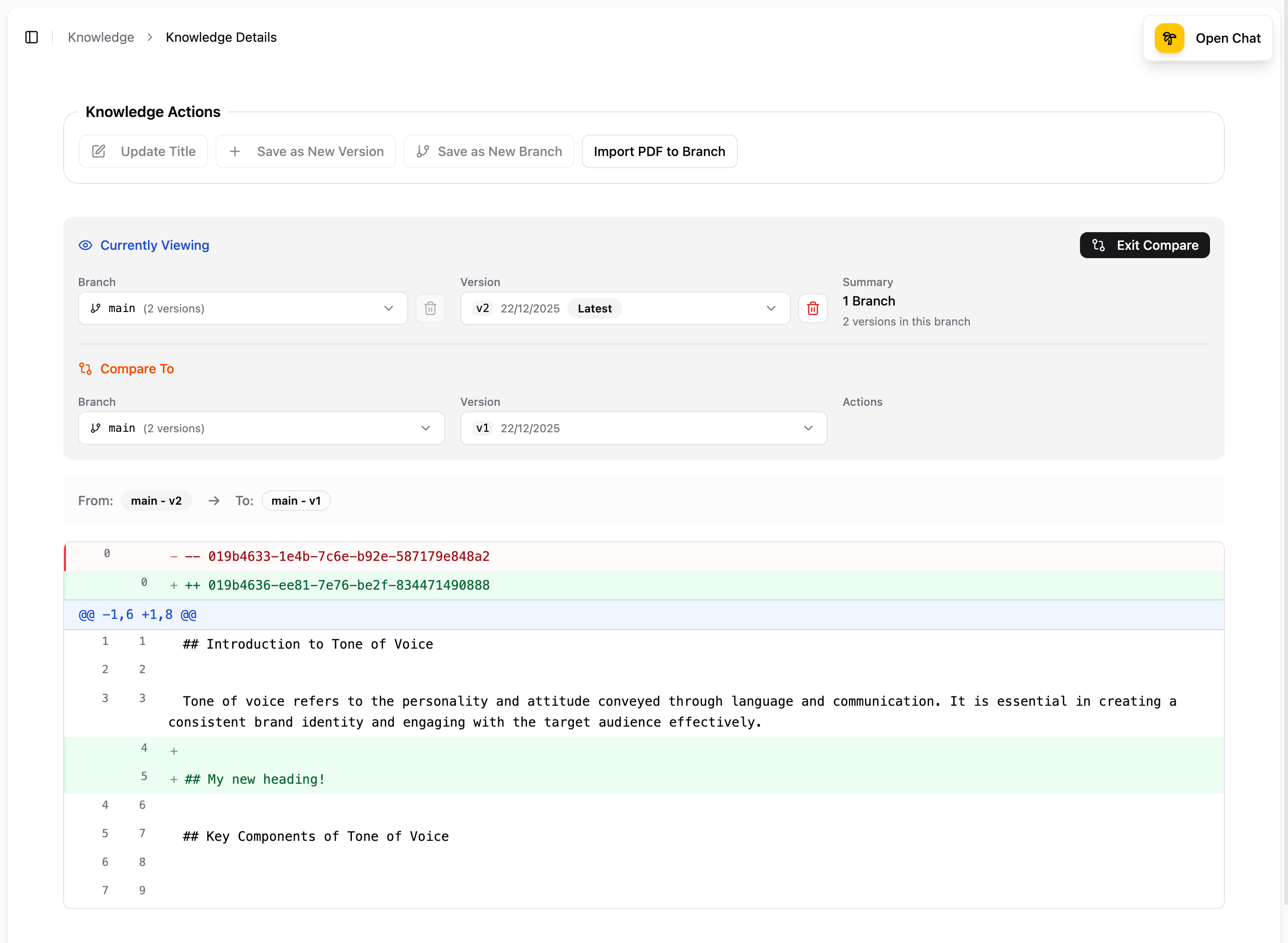Click the yellow palm tree chat icon

coord(1169,38)
